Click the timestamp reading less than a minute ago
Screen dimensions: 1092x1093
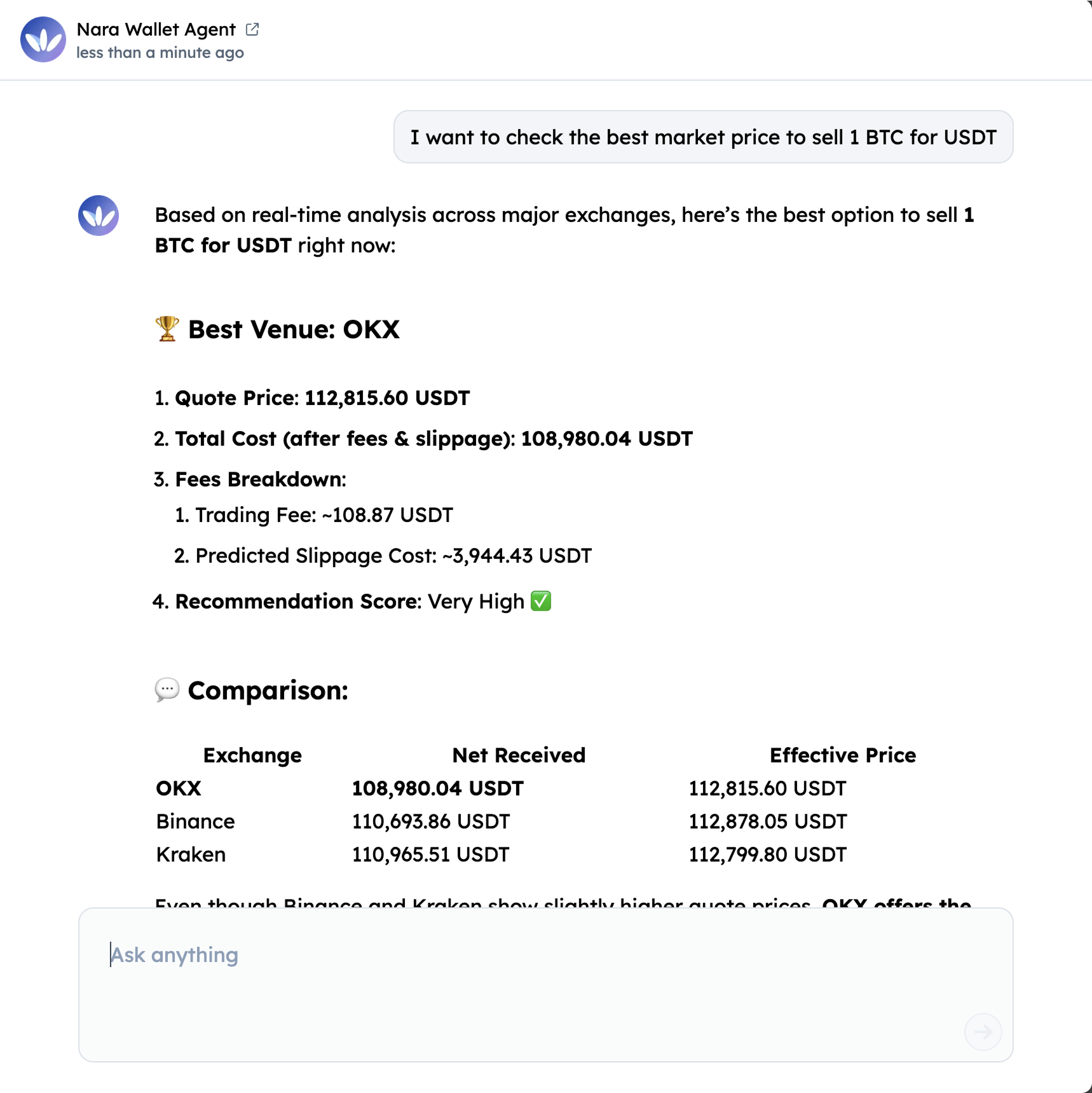160,53
